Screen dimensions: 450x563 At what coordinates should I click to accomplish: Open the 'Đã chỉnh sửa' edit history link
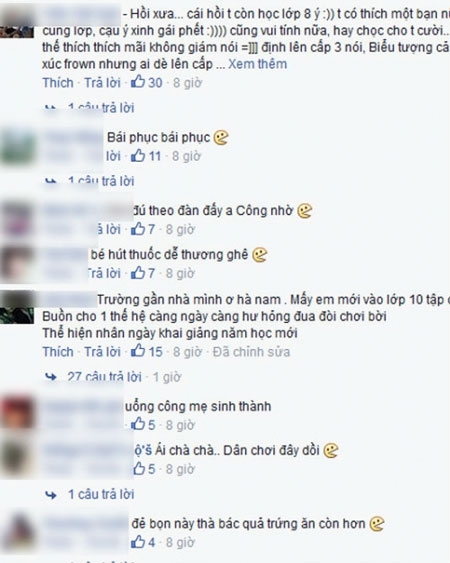coord(251,352)
